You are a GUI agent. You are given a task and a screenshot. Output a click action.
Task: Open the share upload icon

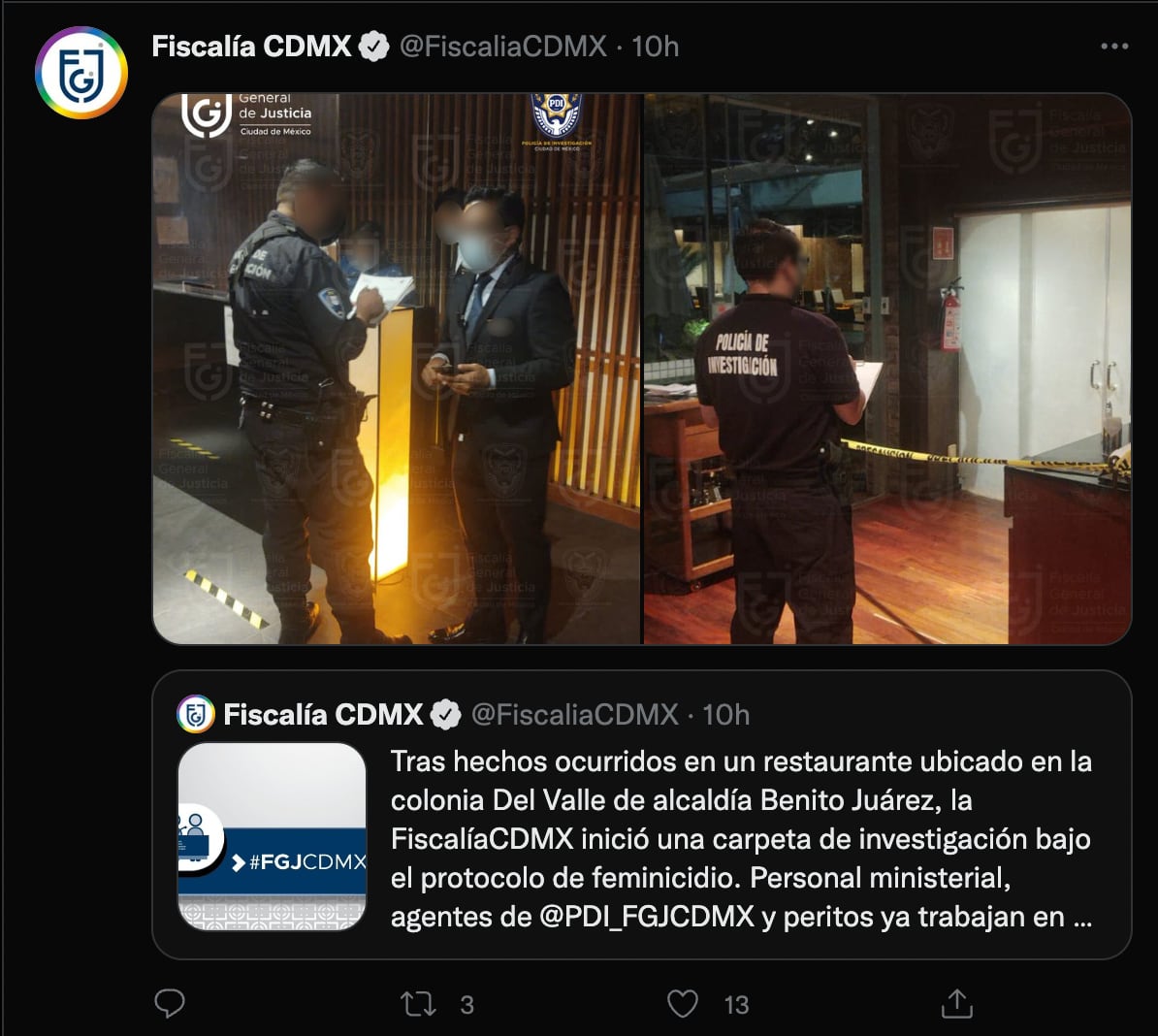click(956, 1004)
